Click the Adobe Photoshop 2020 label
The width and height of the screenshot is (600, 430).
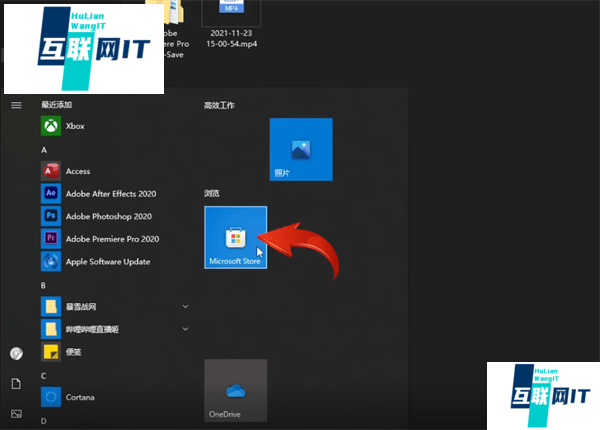tap(109, 217)
